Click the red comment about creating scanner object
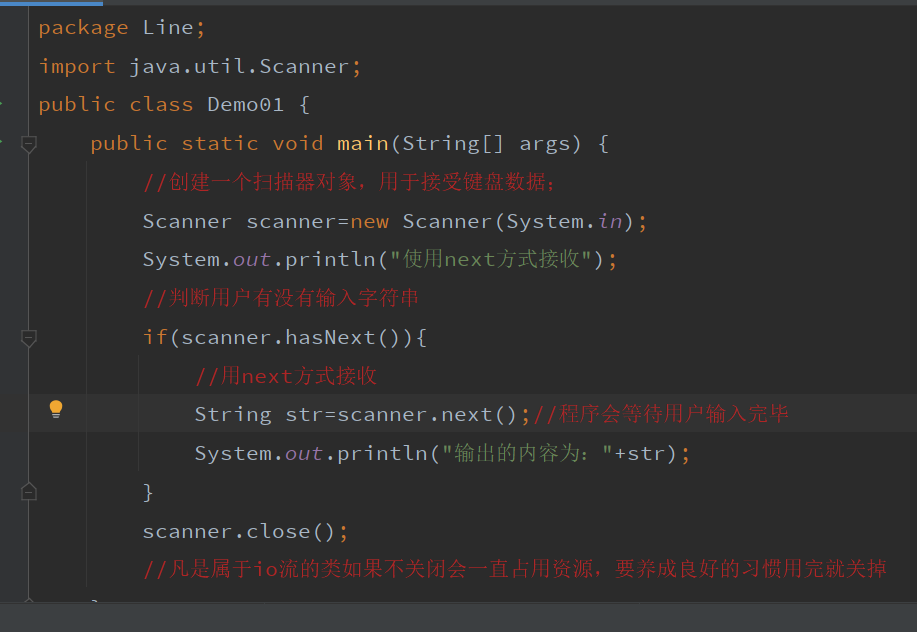The width and height of the screenshot is (917, 632). (x=349, y=182)
